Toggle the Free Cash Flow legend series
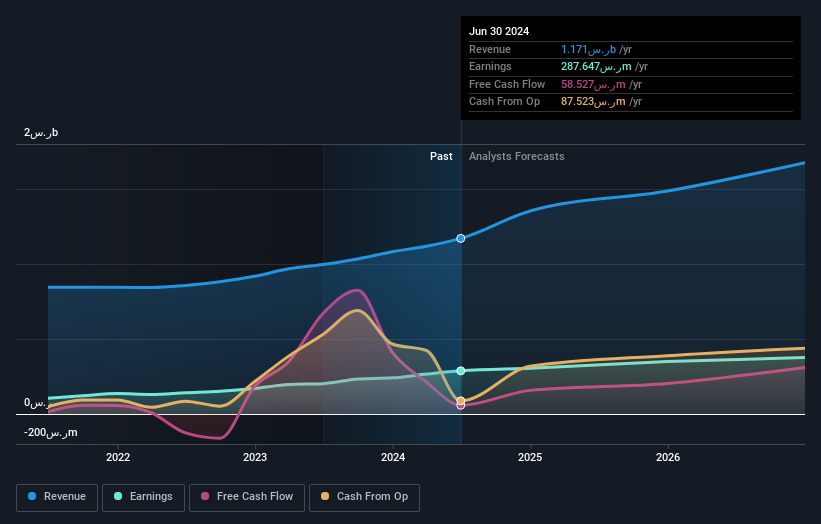 tap(247, 497)
